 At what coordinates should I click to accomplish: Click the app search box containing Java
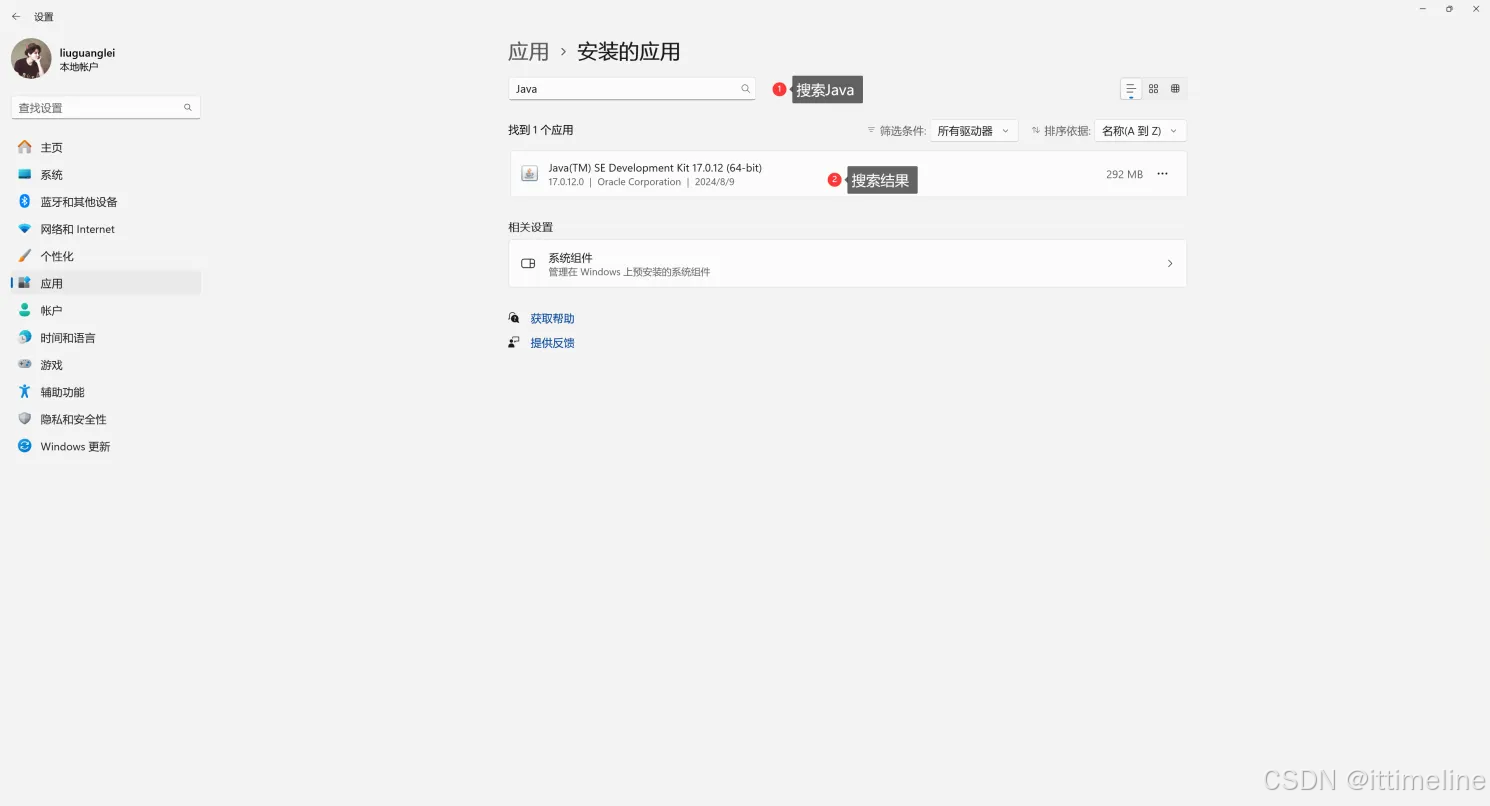click(x=631, y=89)
